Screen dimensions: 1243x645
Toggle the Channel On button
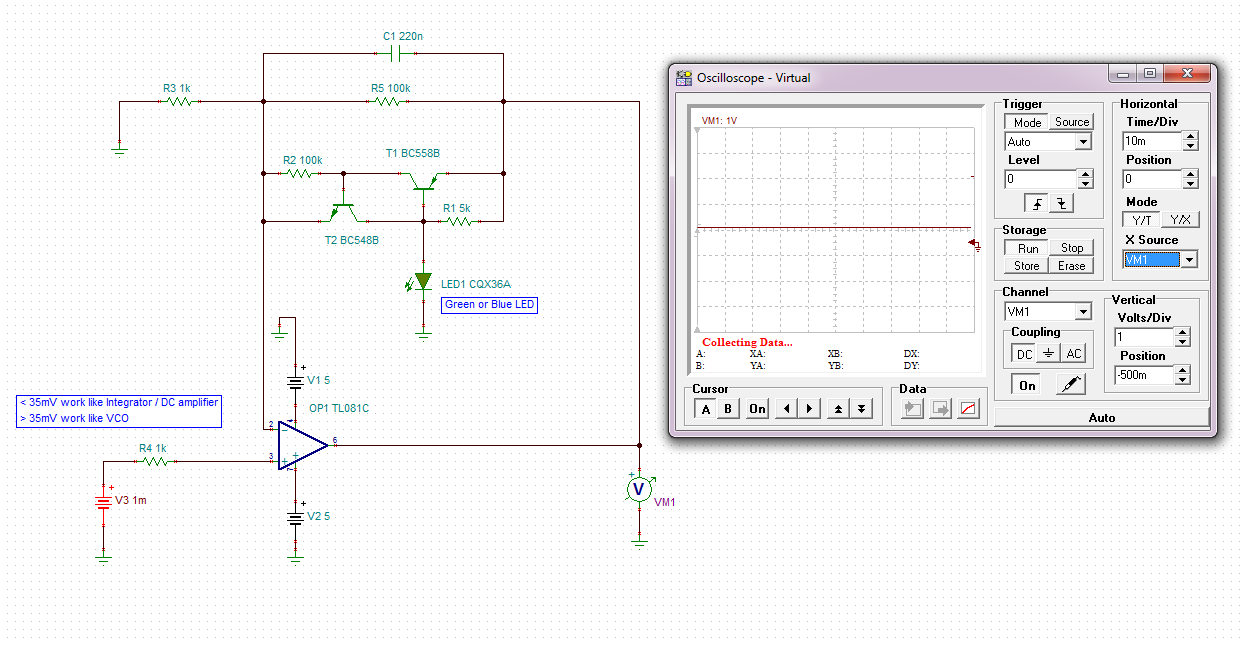tap(1027, 385)
